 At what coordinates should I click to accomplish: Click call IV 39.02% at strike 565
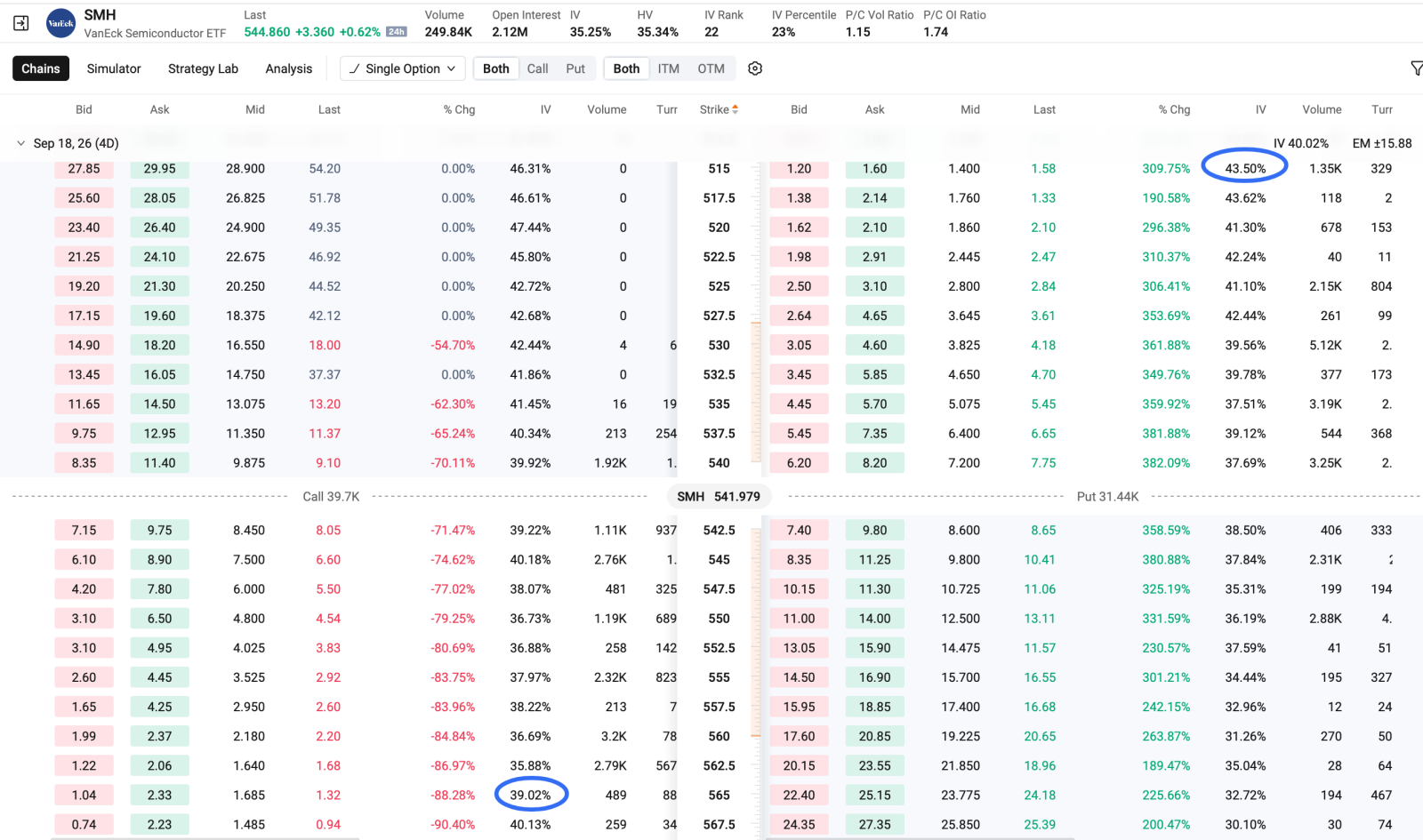tap(530, 796)
